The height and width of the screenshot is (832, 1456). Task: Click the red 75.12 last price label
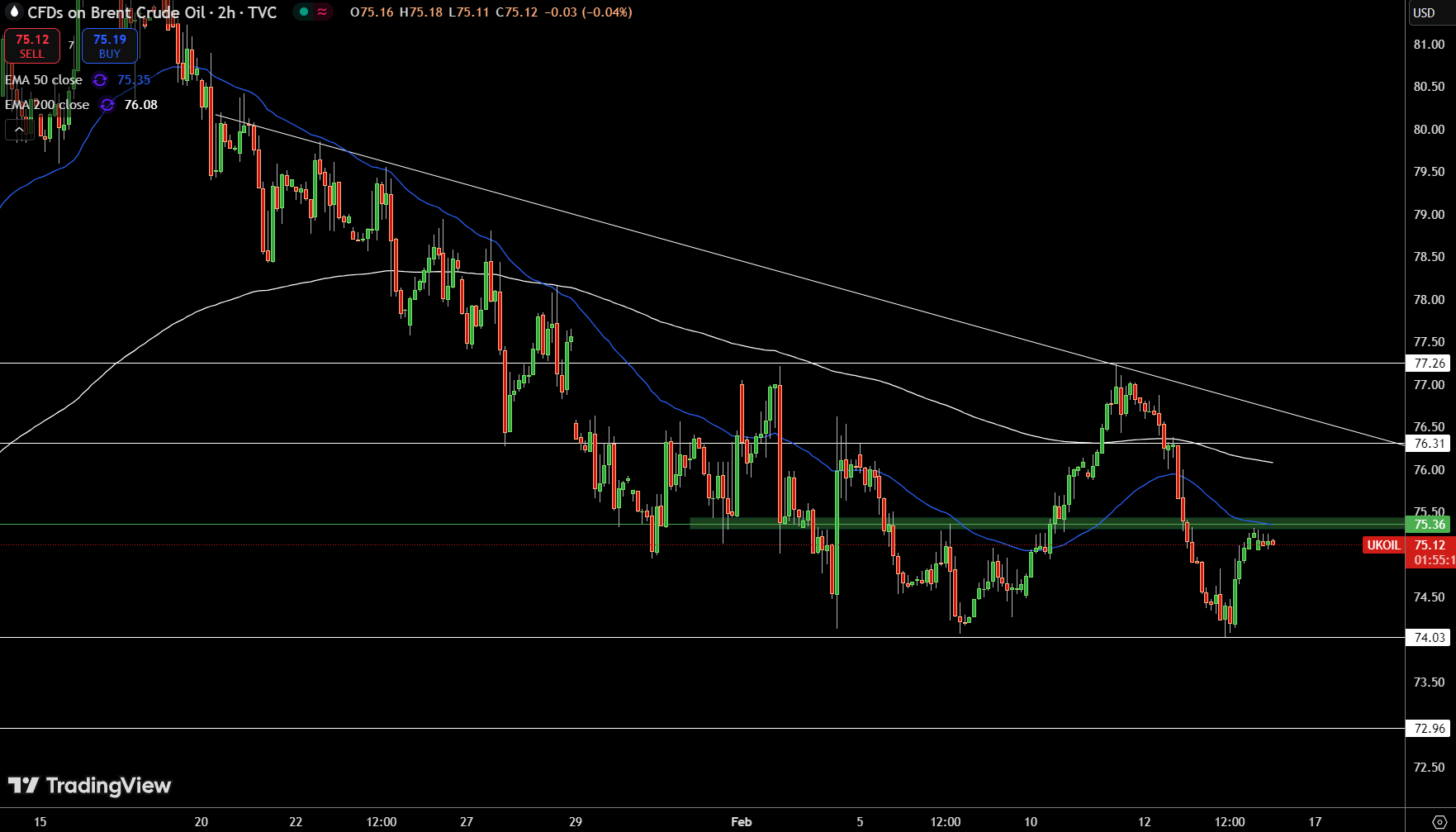pos(1430,545)
